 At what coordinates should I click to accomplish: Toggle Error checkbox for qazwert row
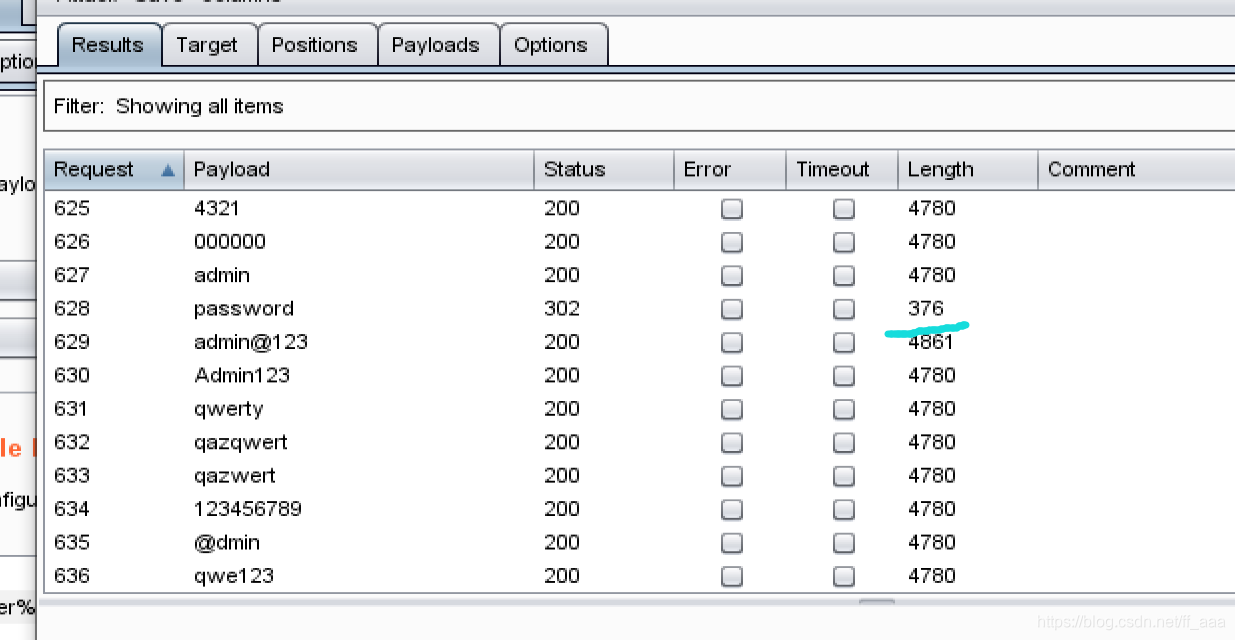(732, 476)
